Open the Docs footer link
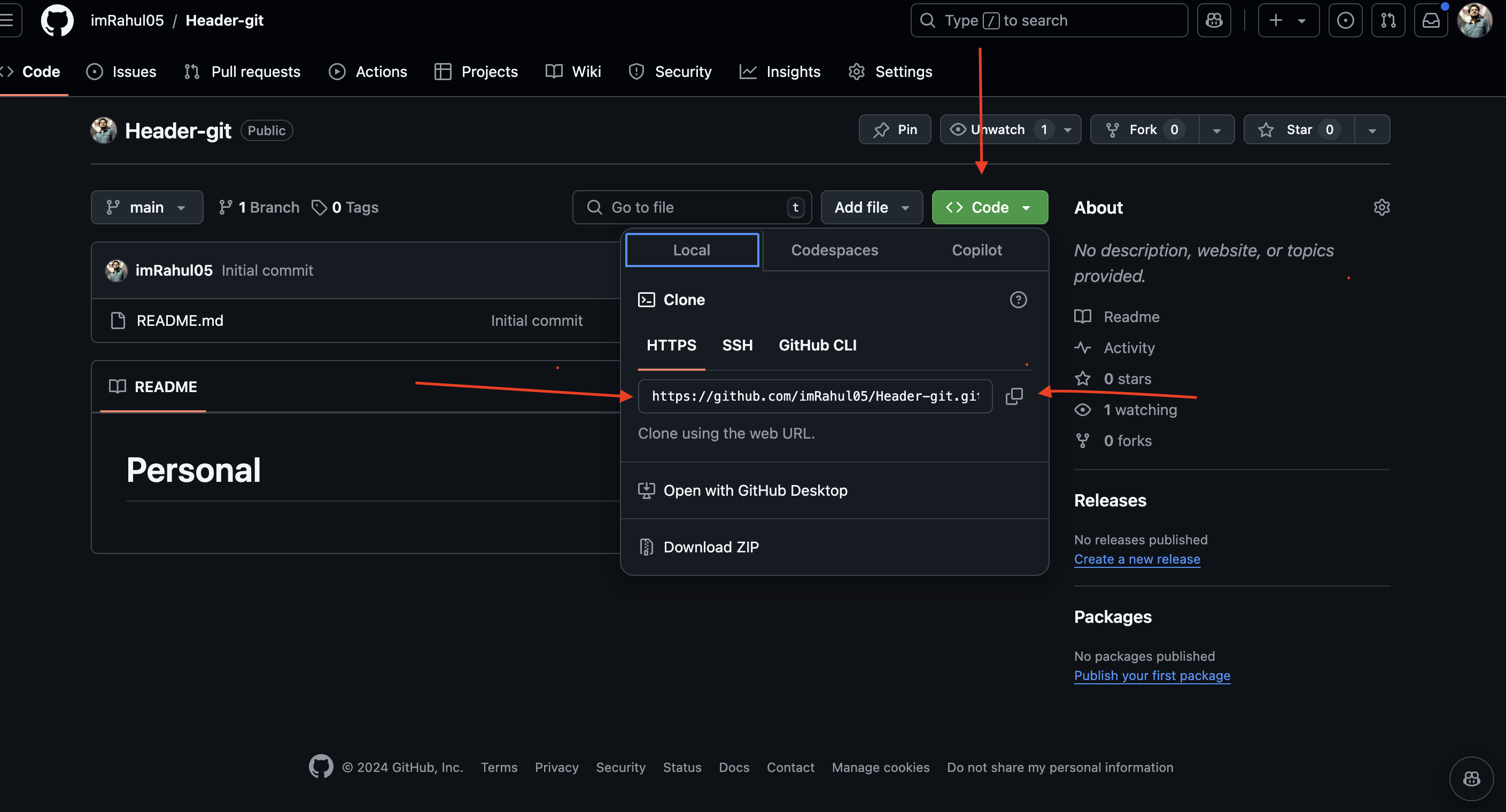 point(734,767)
